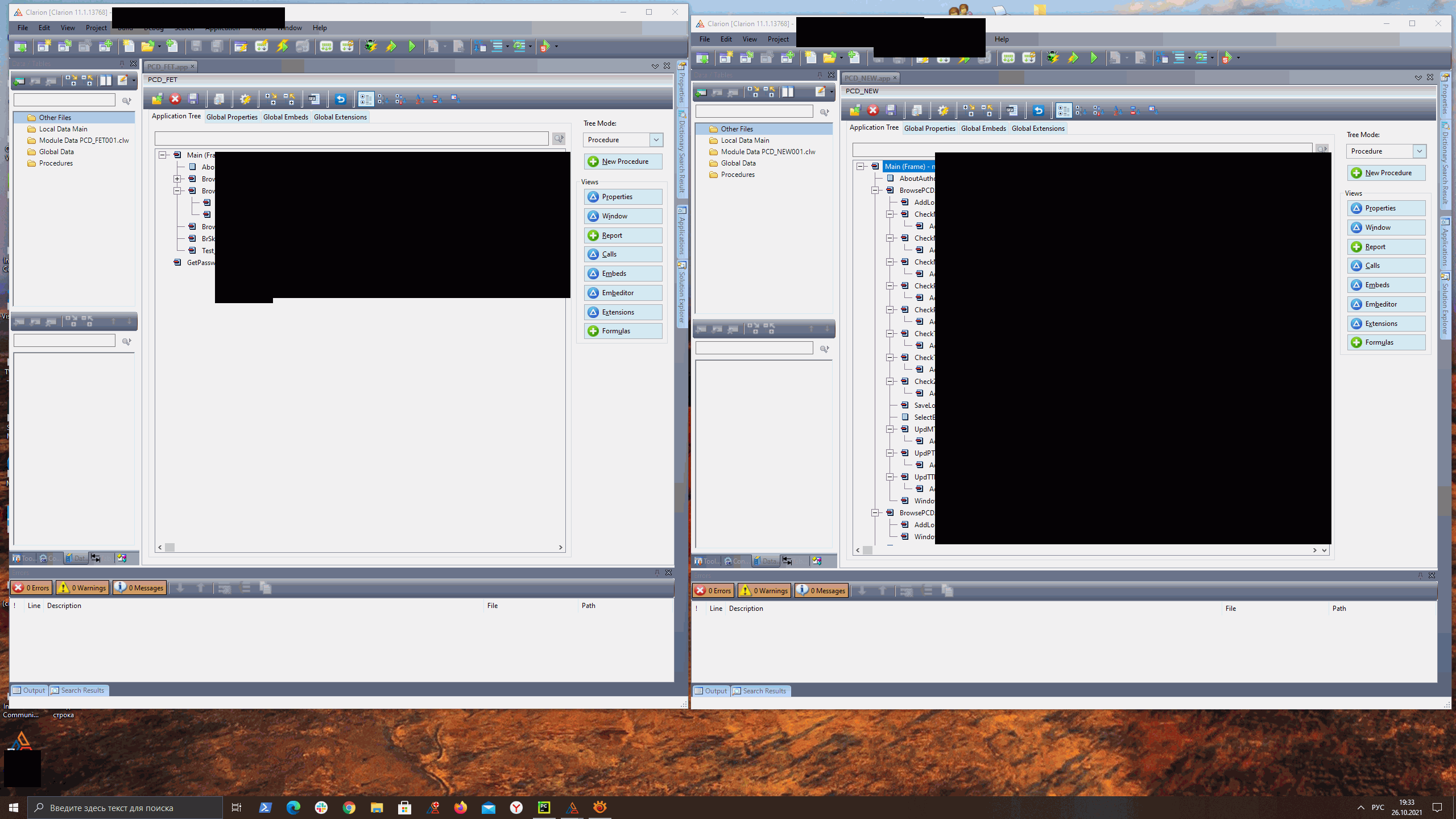1456x819 pixels.
Task: Click green Run triangle in right Clarion toolbar
Action: coord(1094,57)
